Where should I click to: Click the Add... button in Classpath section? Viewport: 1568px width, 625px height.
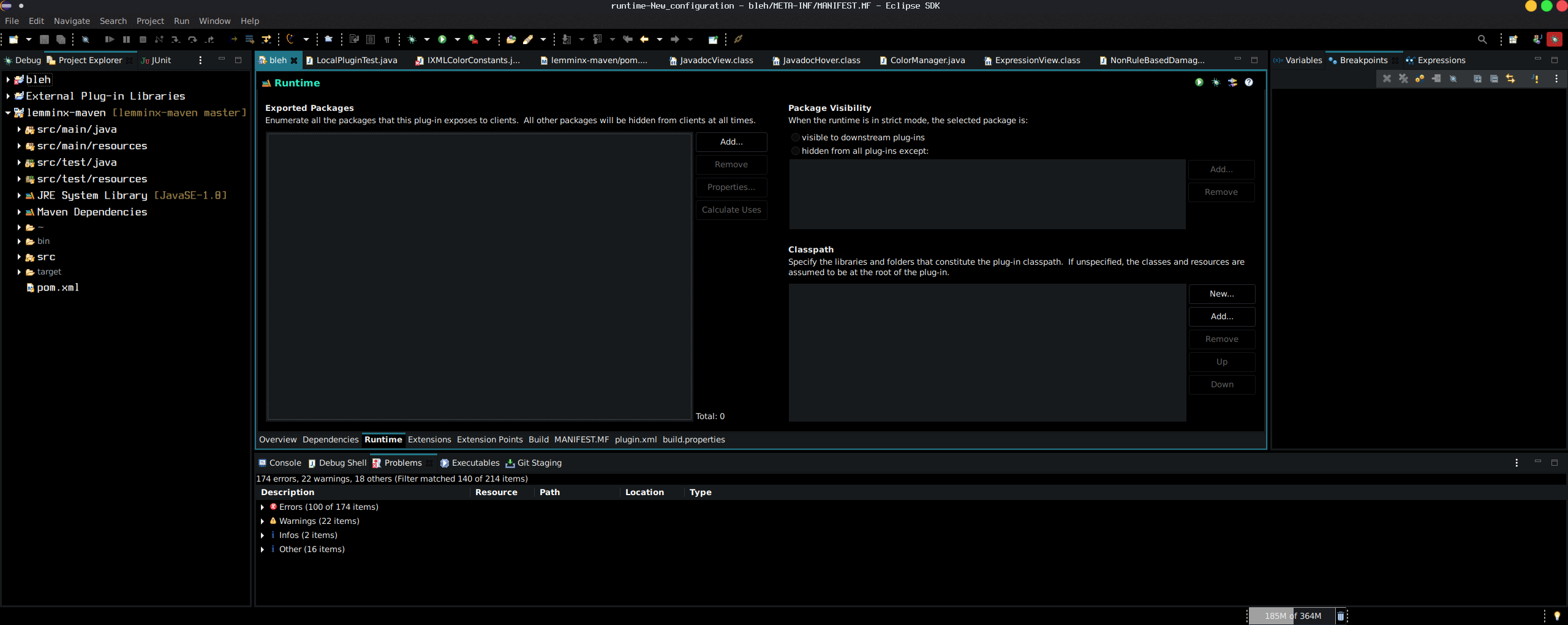point(1221,316)
